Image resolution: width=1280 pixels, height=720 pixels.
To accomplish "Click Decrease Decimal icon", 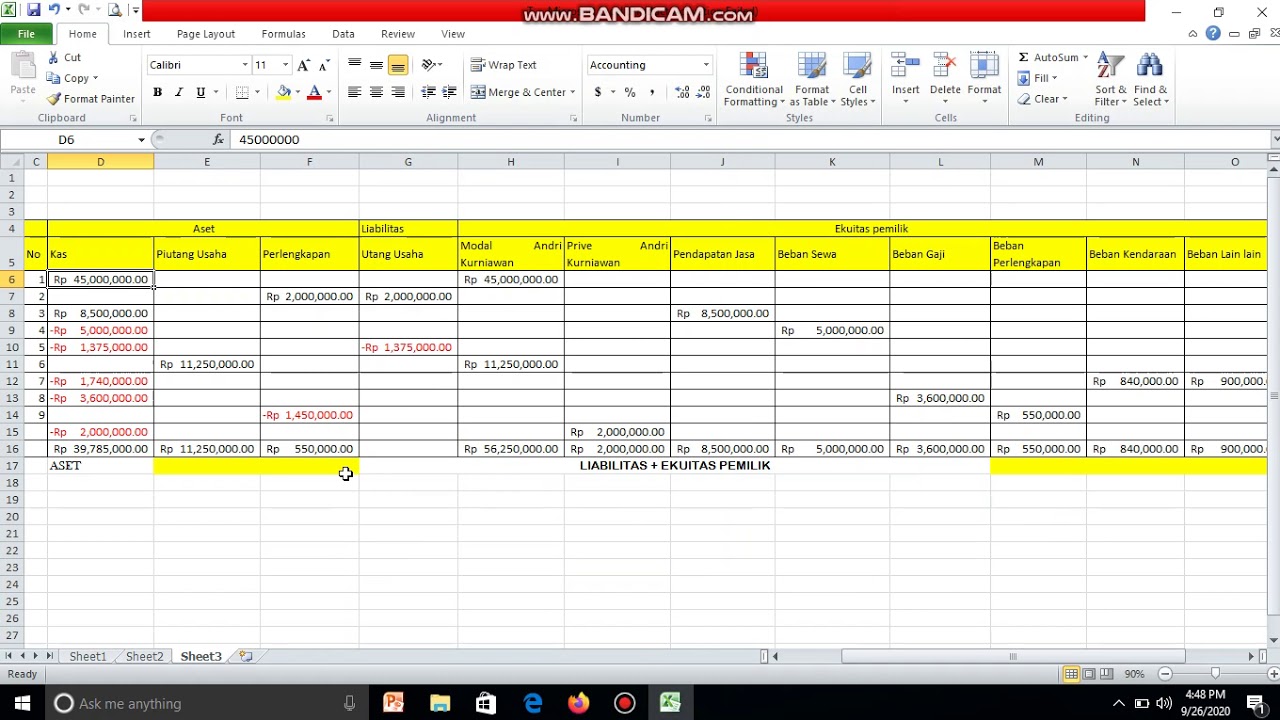I will (704, 92).
